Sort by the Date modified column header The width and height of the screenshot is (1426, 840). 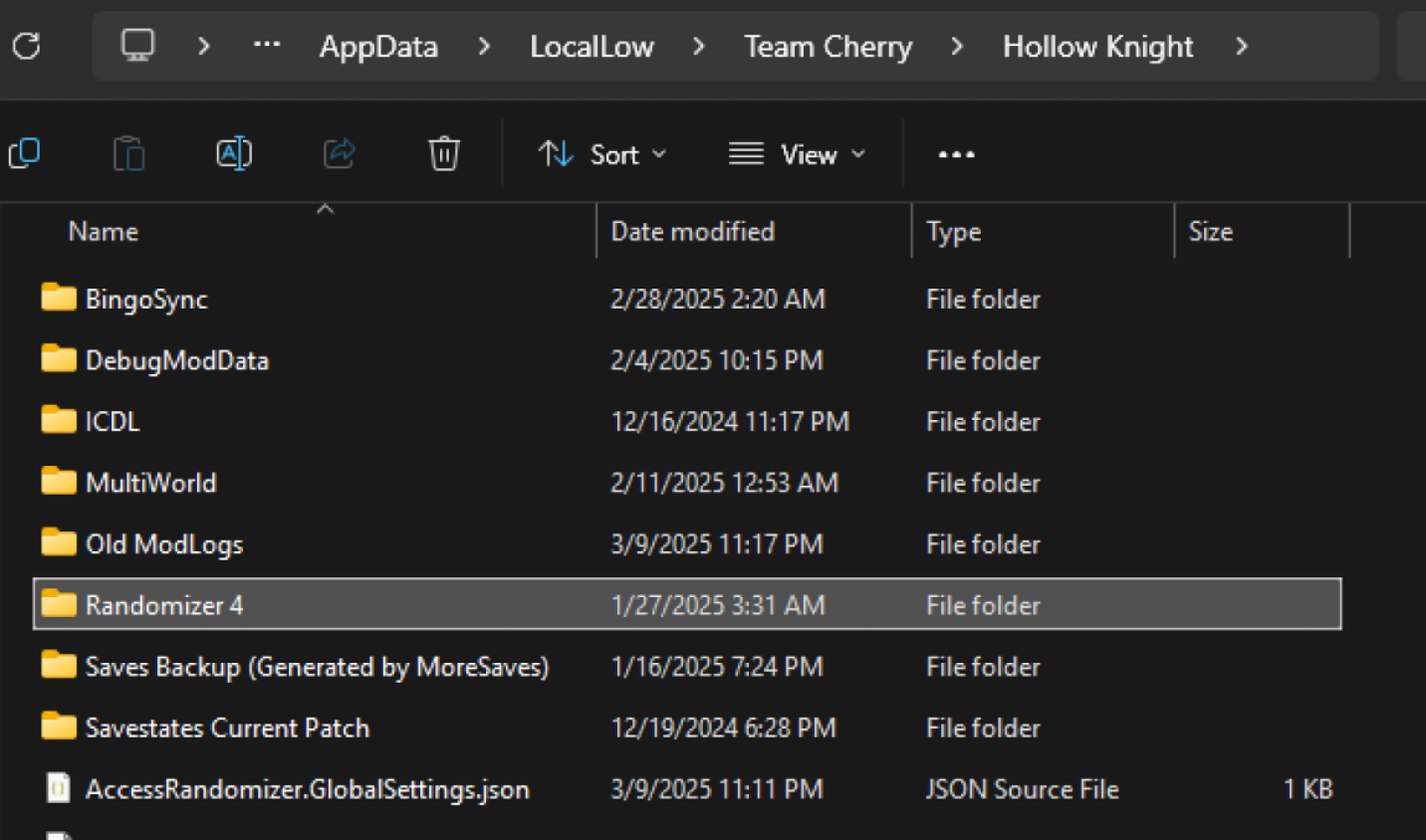pos(692,232)
